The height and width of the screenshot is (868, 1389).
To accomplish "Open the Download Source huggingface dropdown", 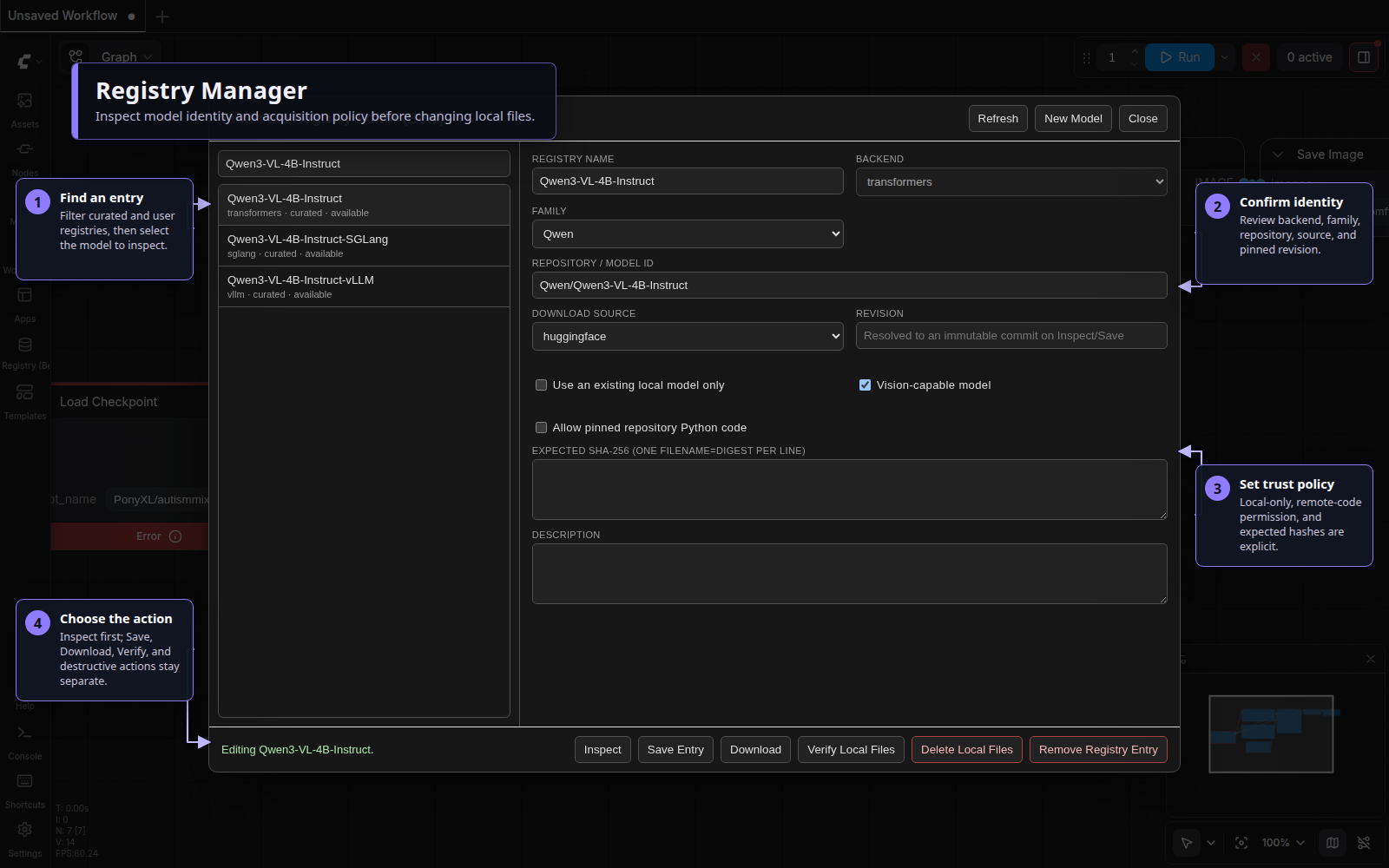I will (x=688, y=336).
